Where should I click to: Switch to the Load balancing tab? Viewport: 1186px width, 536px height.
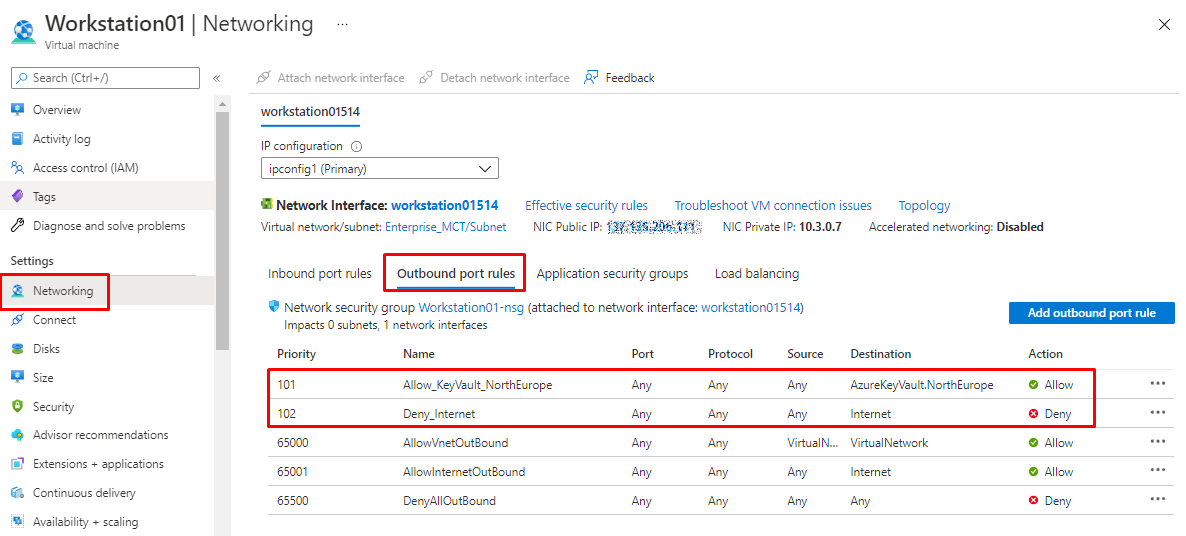pos(756,274)
